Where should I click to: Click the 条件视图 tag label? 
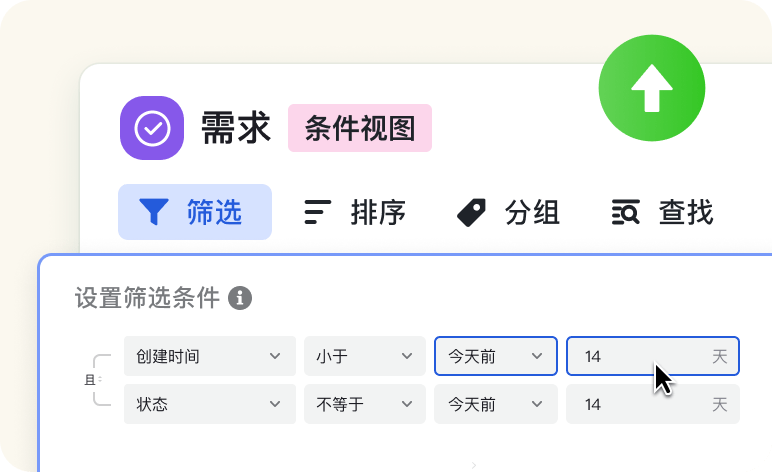[360, 128]
